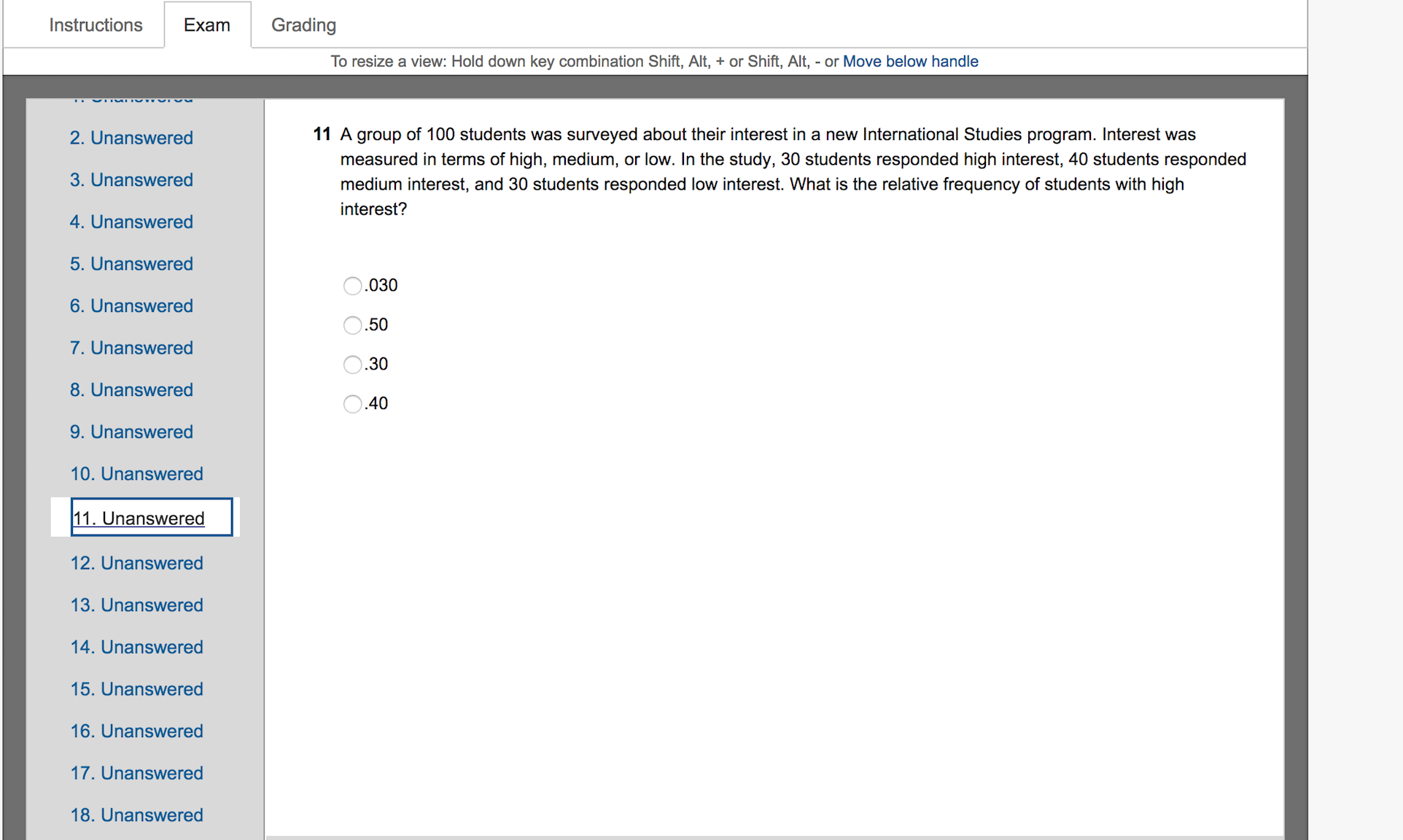
Task: Select the .30 radio button
Action: [x=352, y=365]
